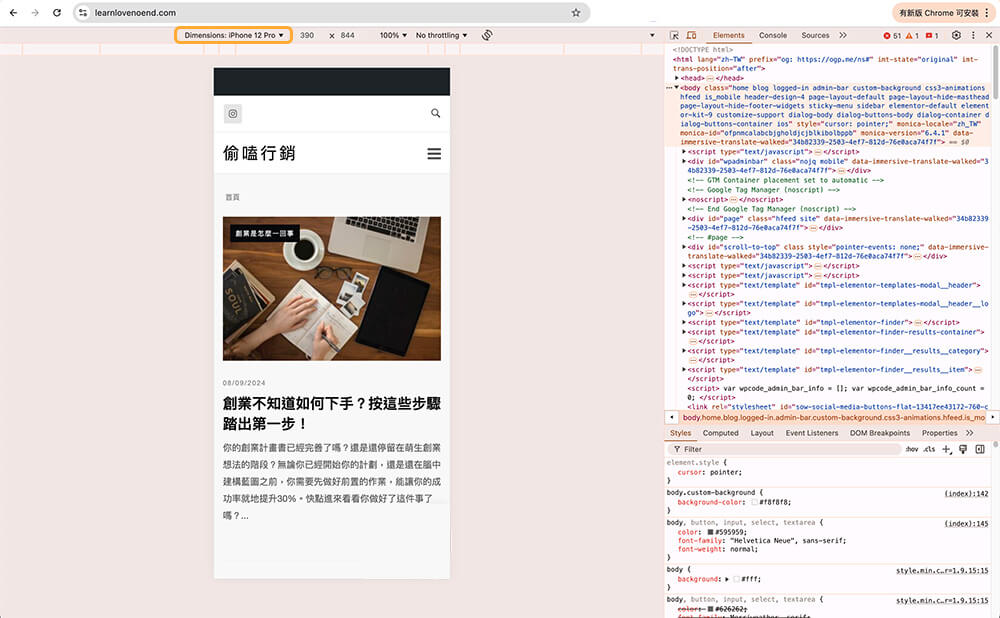
Task: Expand the div id wpadminbar node
Action: click(x=684, y=161)
